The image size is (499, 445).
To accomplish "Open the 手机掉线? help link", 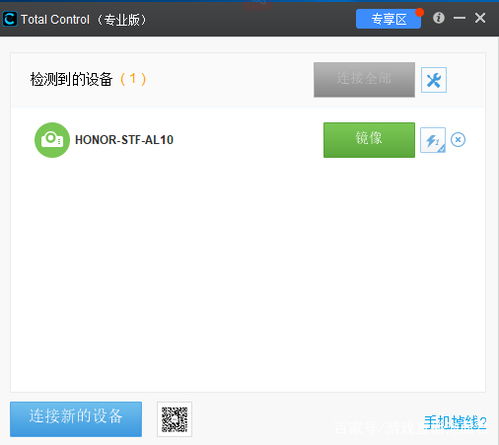I will pos(455,422).
